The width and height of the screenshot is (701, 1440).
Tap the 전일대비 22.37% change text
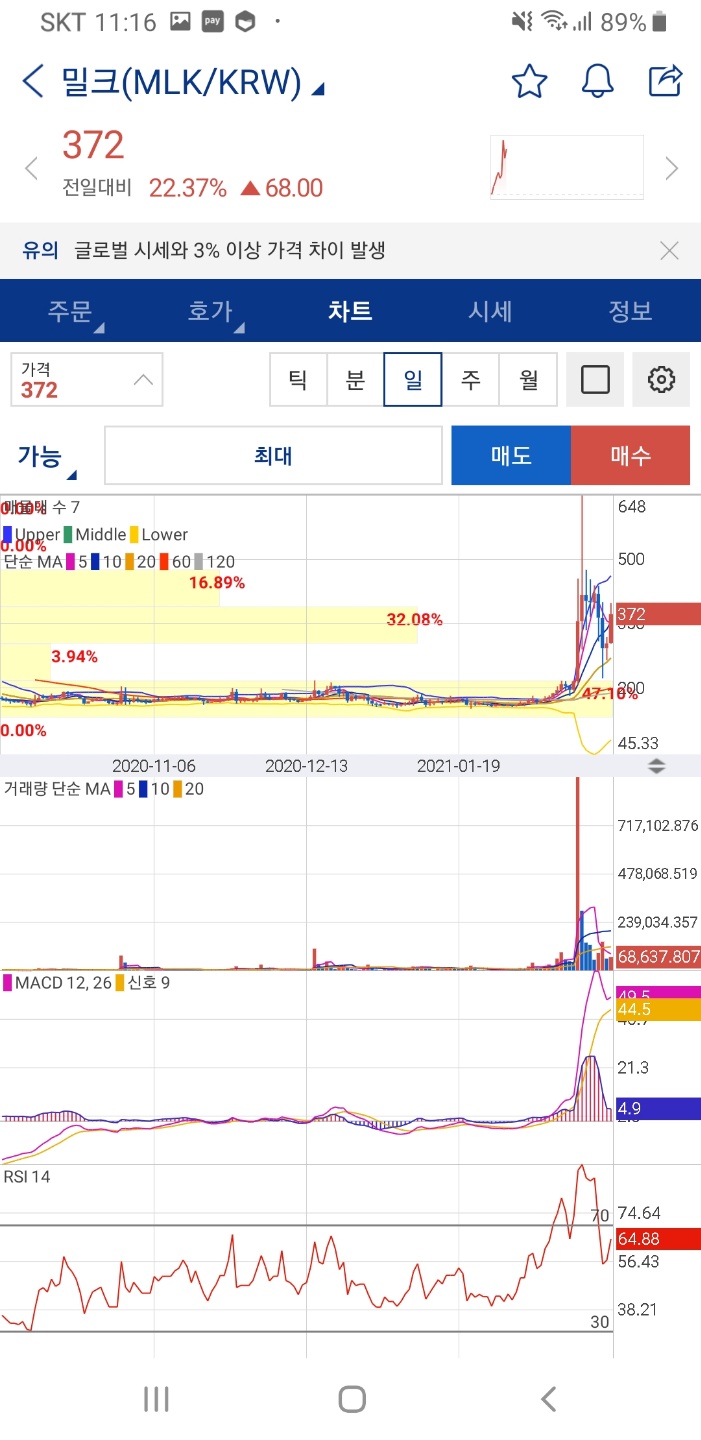[x=193, y=188]
